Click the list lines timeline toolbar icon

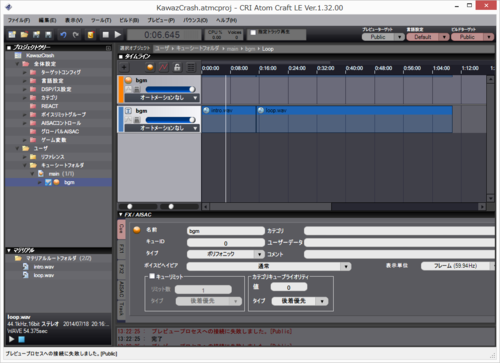[x=191, y=67]
